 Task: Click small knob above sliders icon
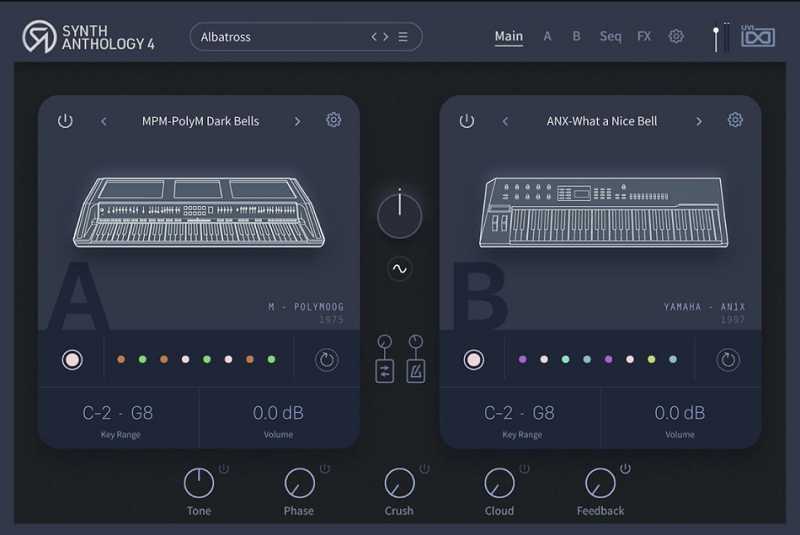click(385, 342)
